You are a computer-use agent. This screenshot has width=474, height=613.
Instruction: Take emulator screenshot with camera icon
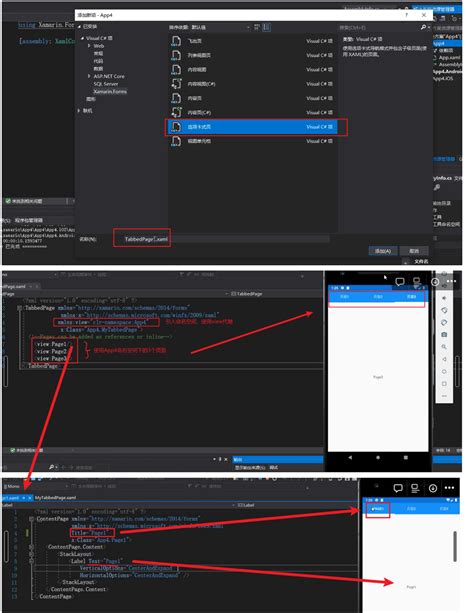444,335
